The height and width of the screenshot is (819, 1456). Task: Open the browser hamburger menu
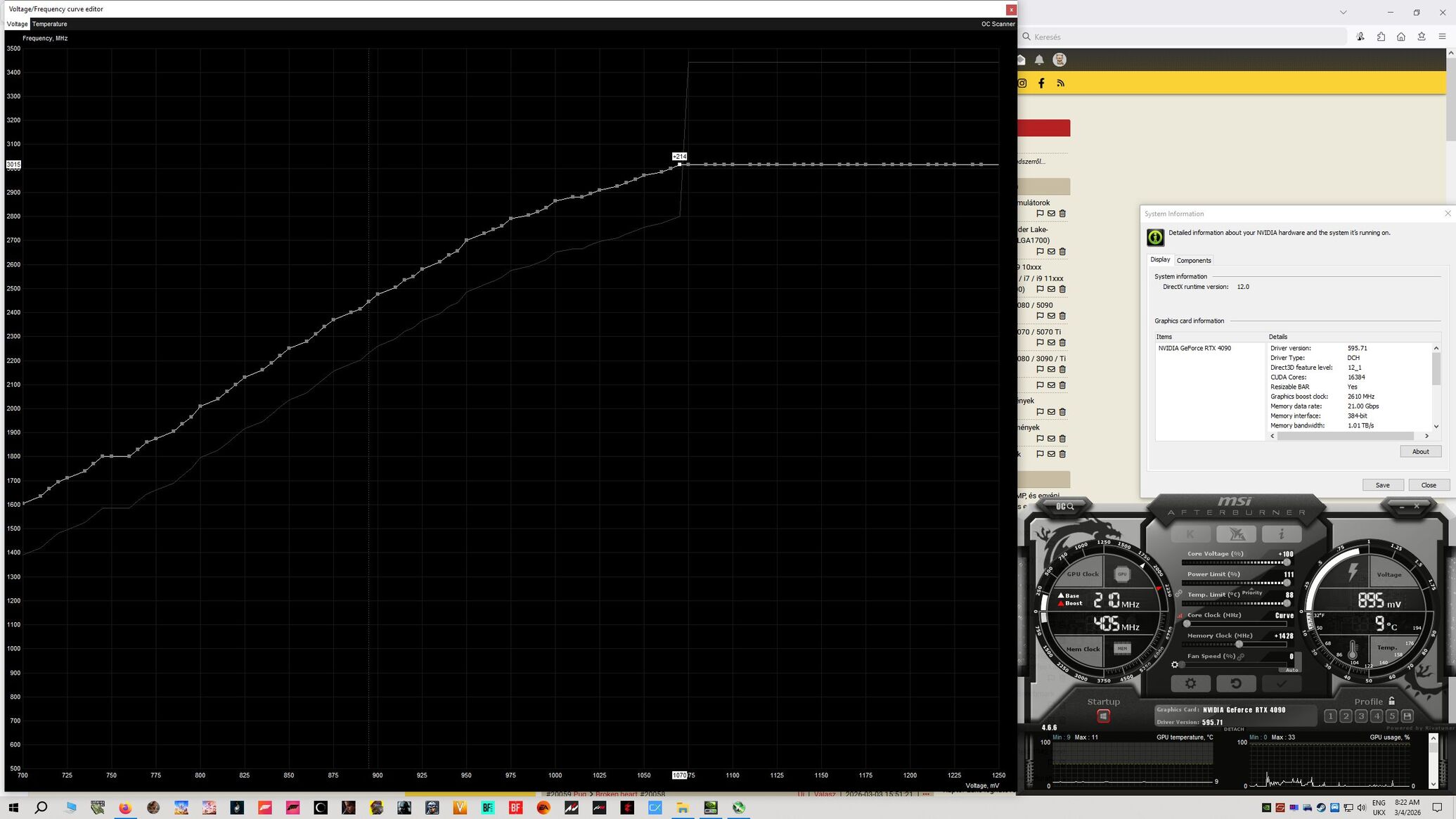[x=1442, y=37]
